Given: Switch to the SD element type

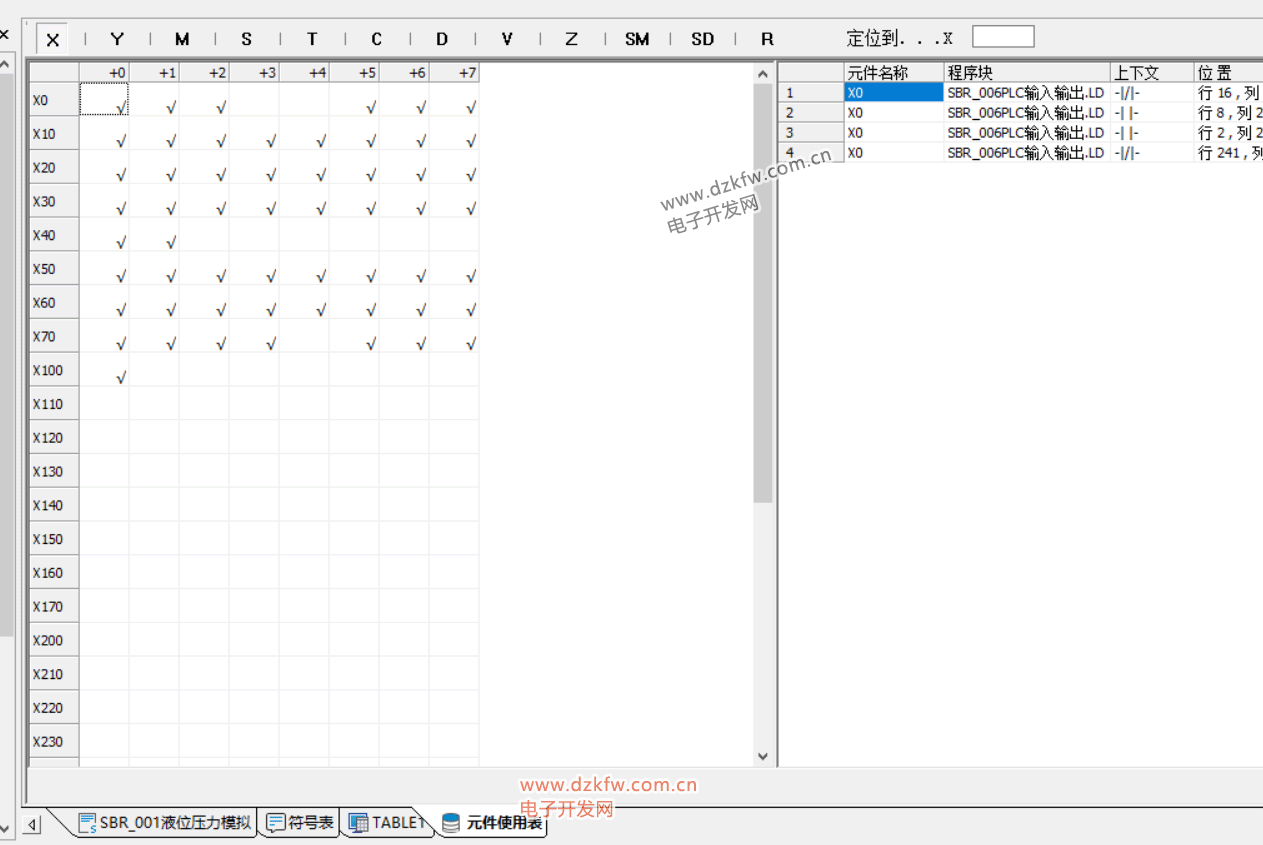Looking at the screenshot, I should (703, 39).
